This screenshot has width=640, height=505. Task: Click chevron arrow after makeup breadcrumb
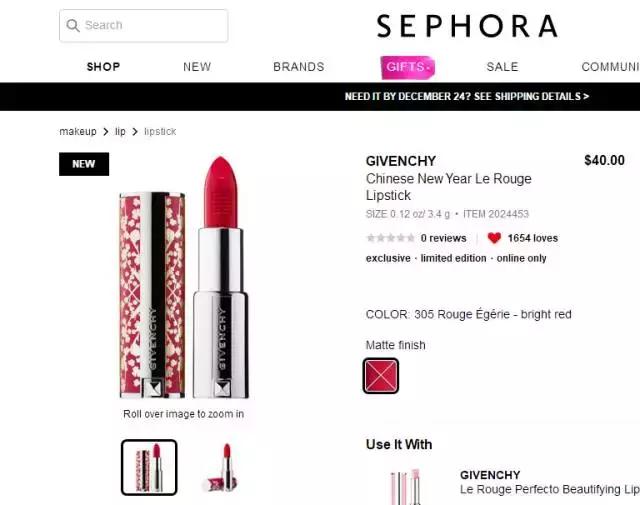pos(106,131)
